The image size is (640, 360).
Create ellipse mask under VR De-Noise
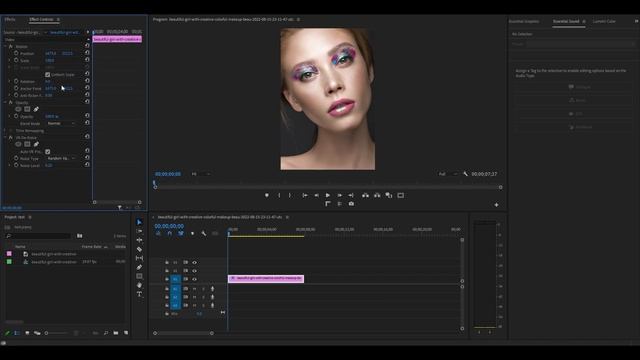tap(18, 144)
